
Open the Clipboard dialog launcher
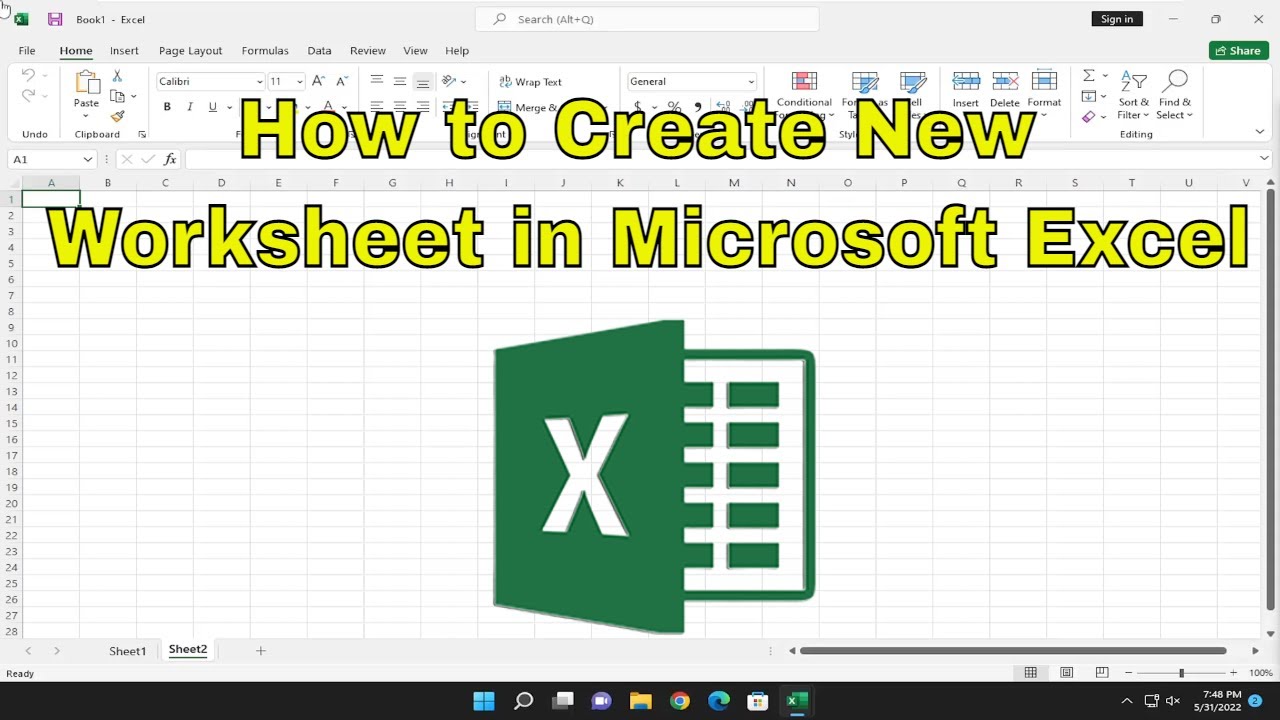click(142, 134)
